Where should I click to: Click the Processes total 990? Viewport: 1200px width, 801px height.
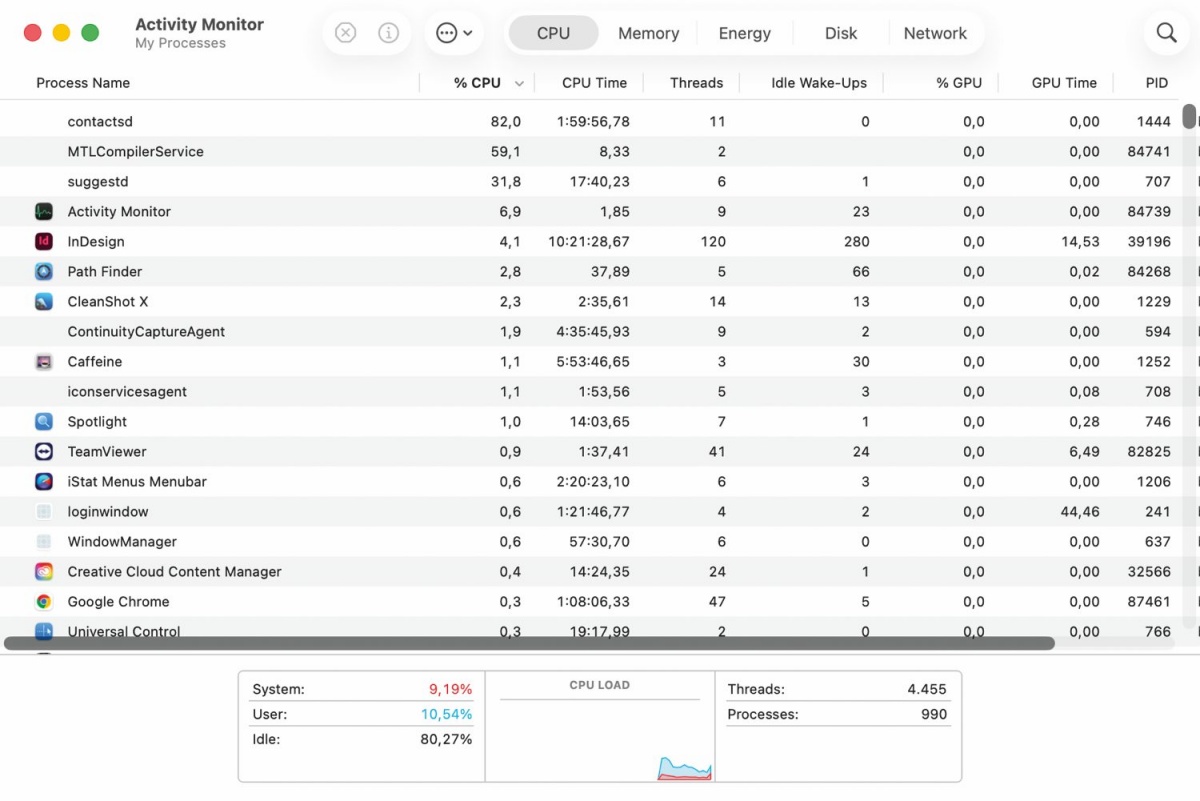click(934, 714)
